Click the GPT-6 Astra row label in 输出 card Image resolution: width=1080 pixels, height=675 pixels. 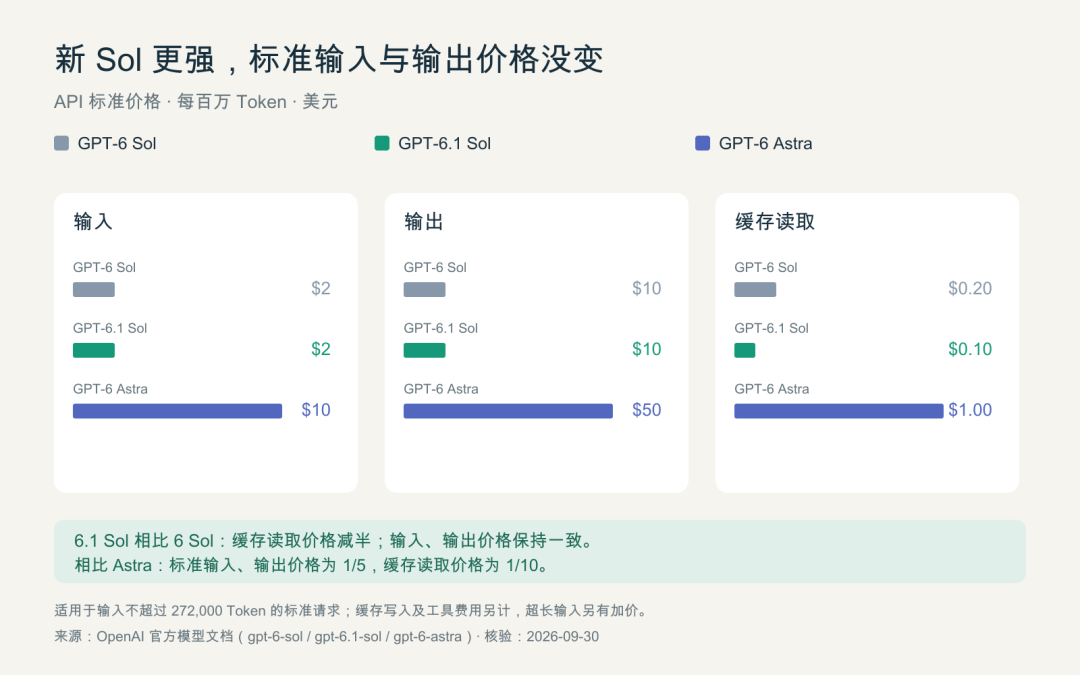[x=441, y=388]
